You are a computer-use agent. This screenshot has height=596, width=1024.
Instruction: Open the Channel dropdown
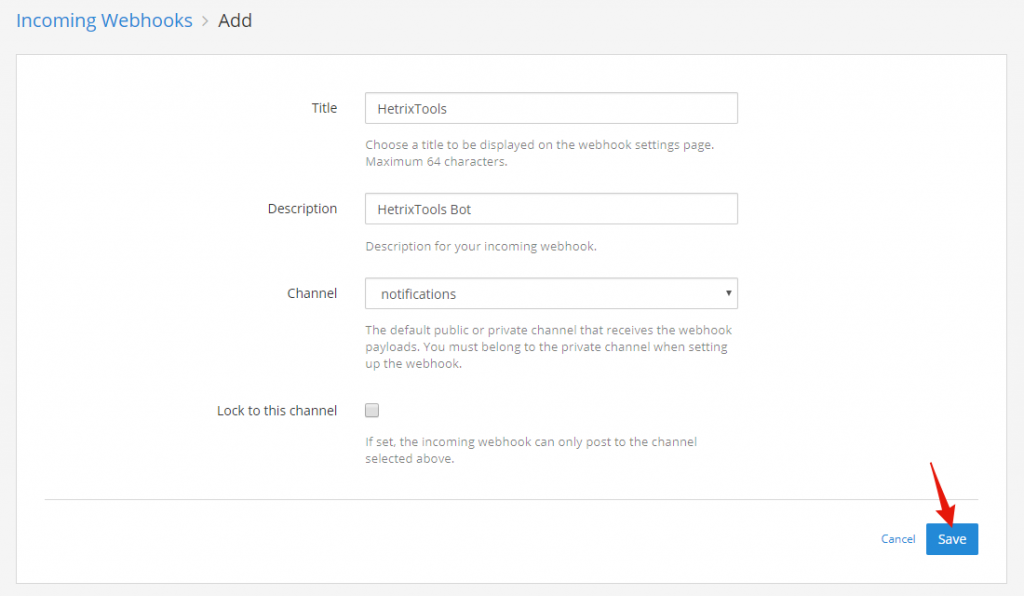click(551, 293)
